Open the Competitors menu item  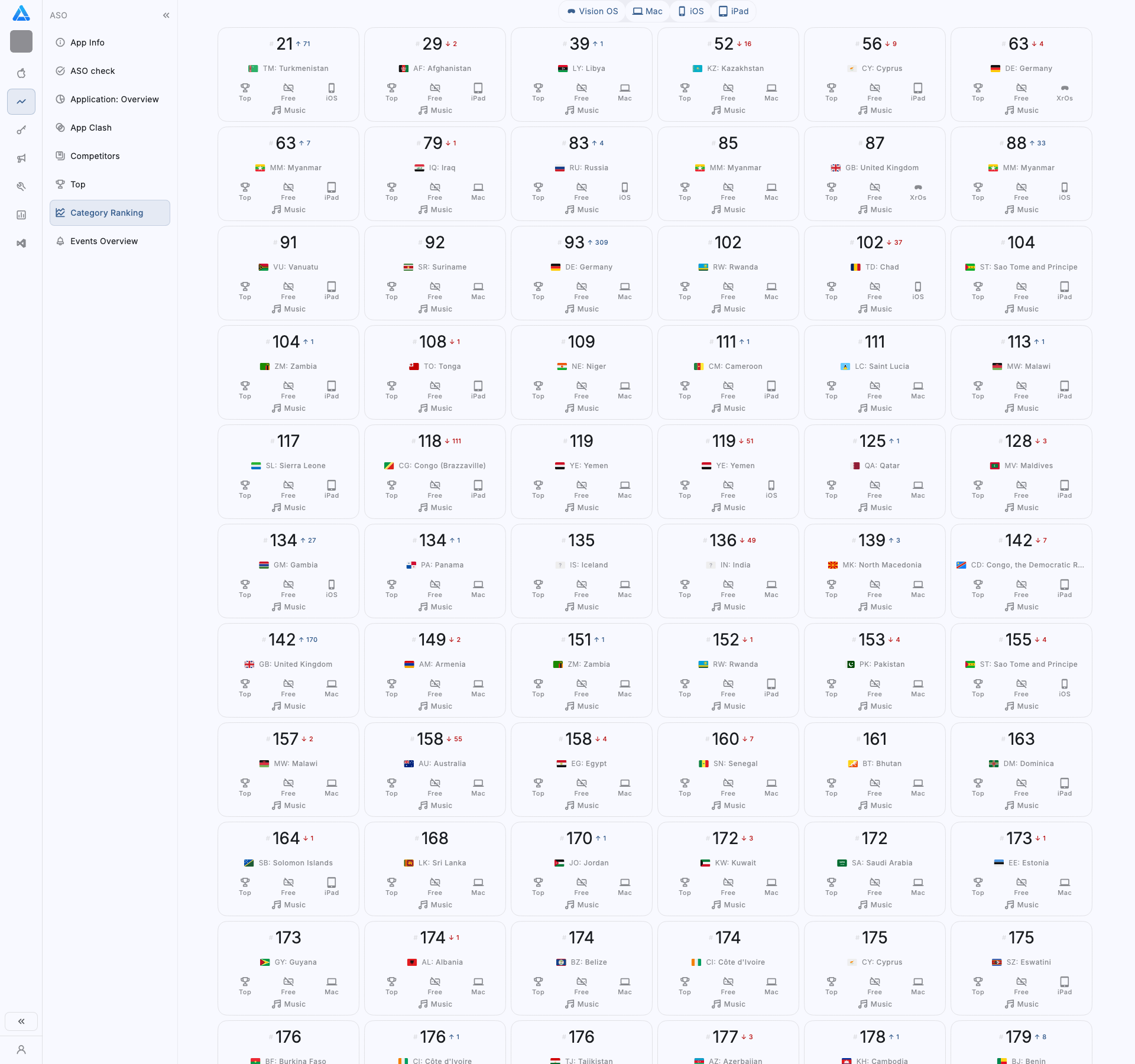(95, 156)
